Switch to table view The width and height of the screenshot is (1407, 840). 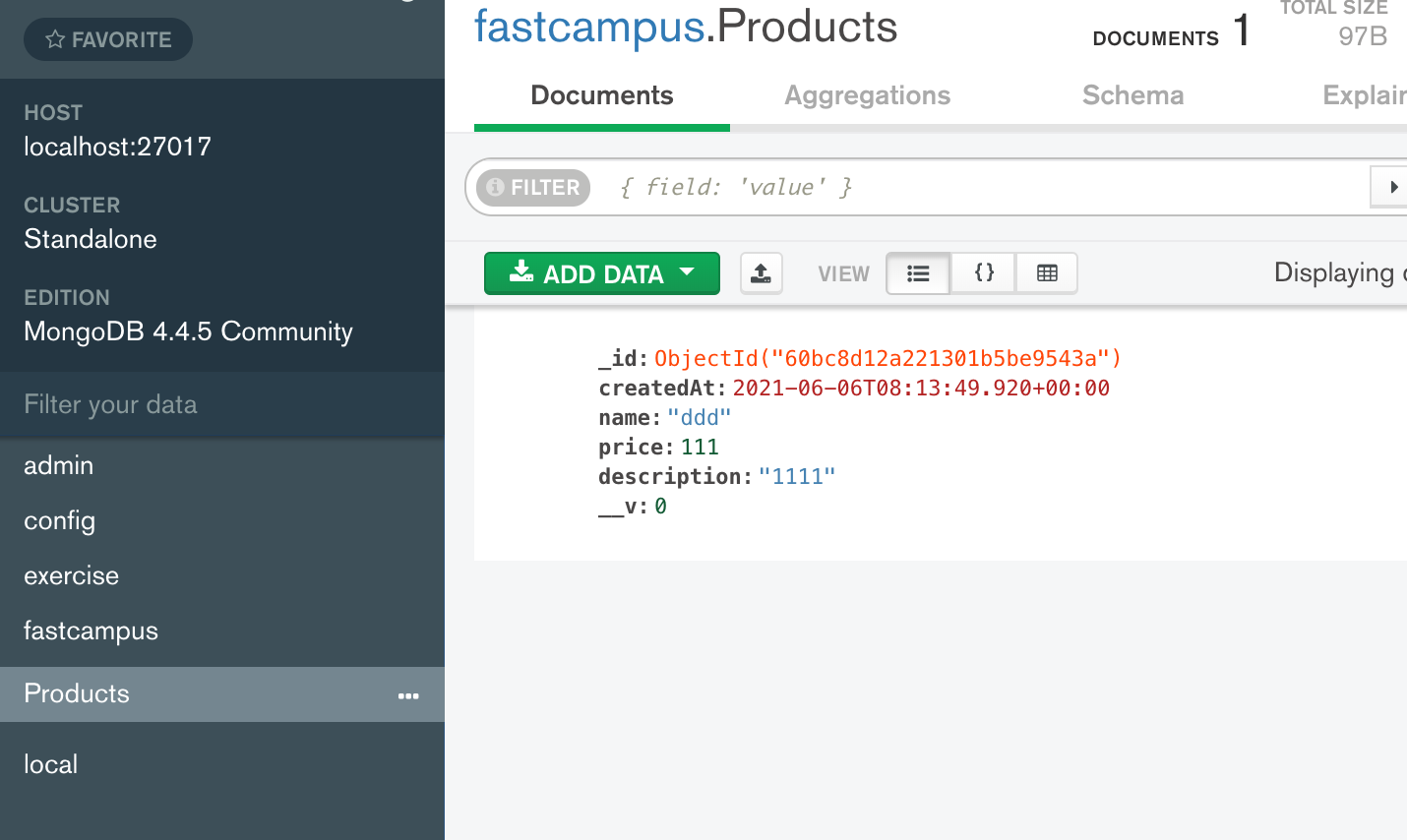click(x=1047, y=273)
